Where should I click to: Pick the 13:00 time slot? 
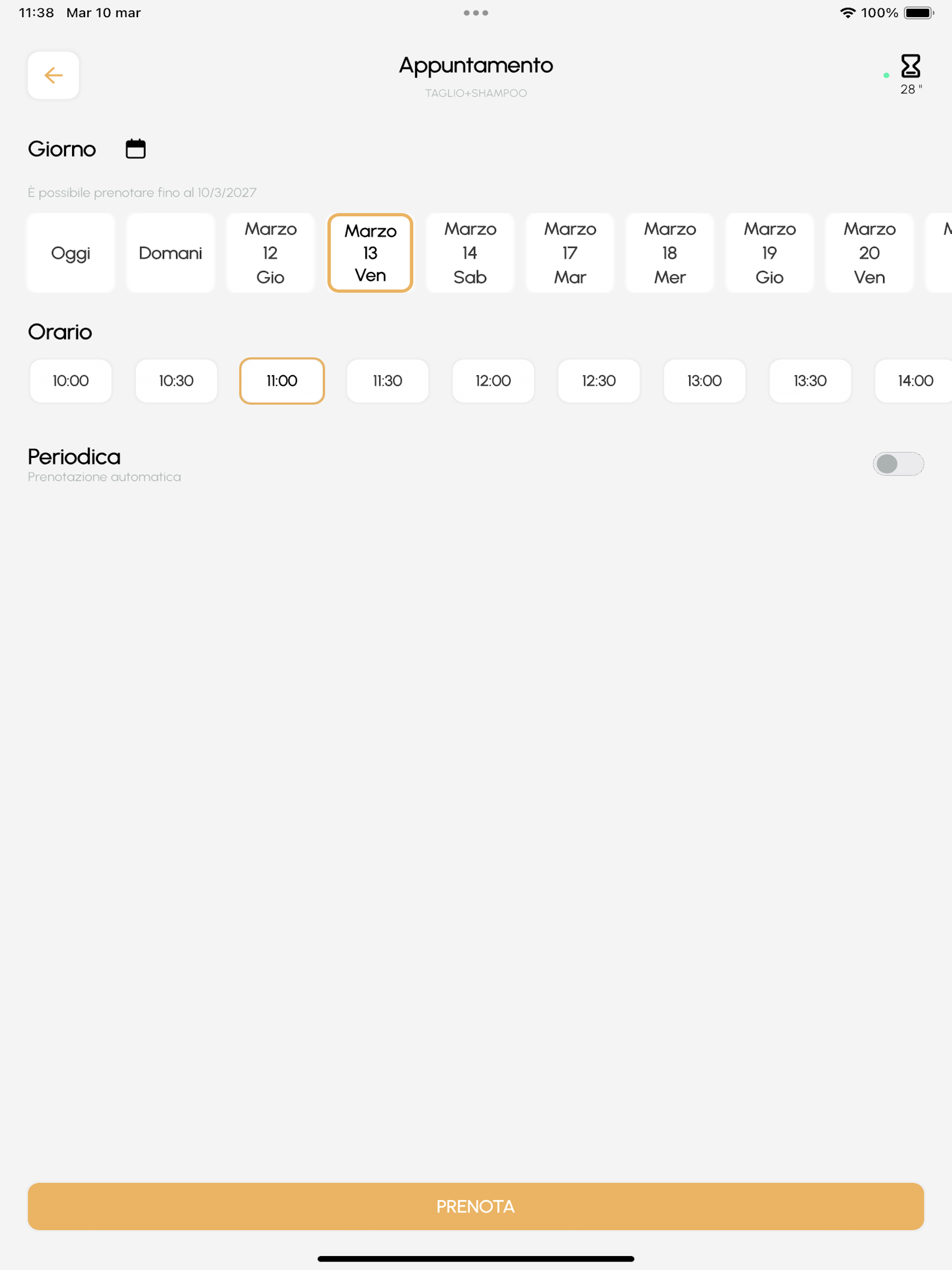click(x=705, y=381)
